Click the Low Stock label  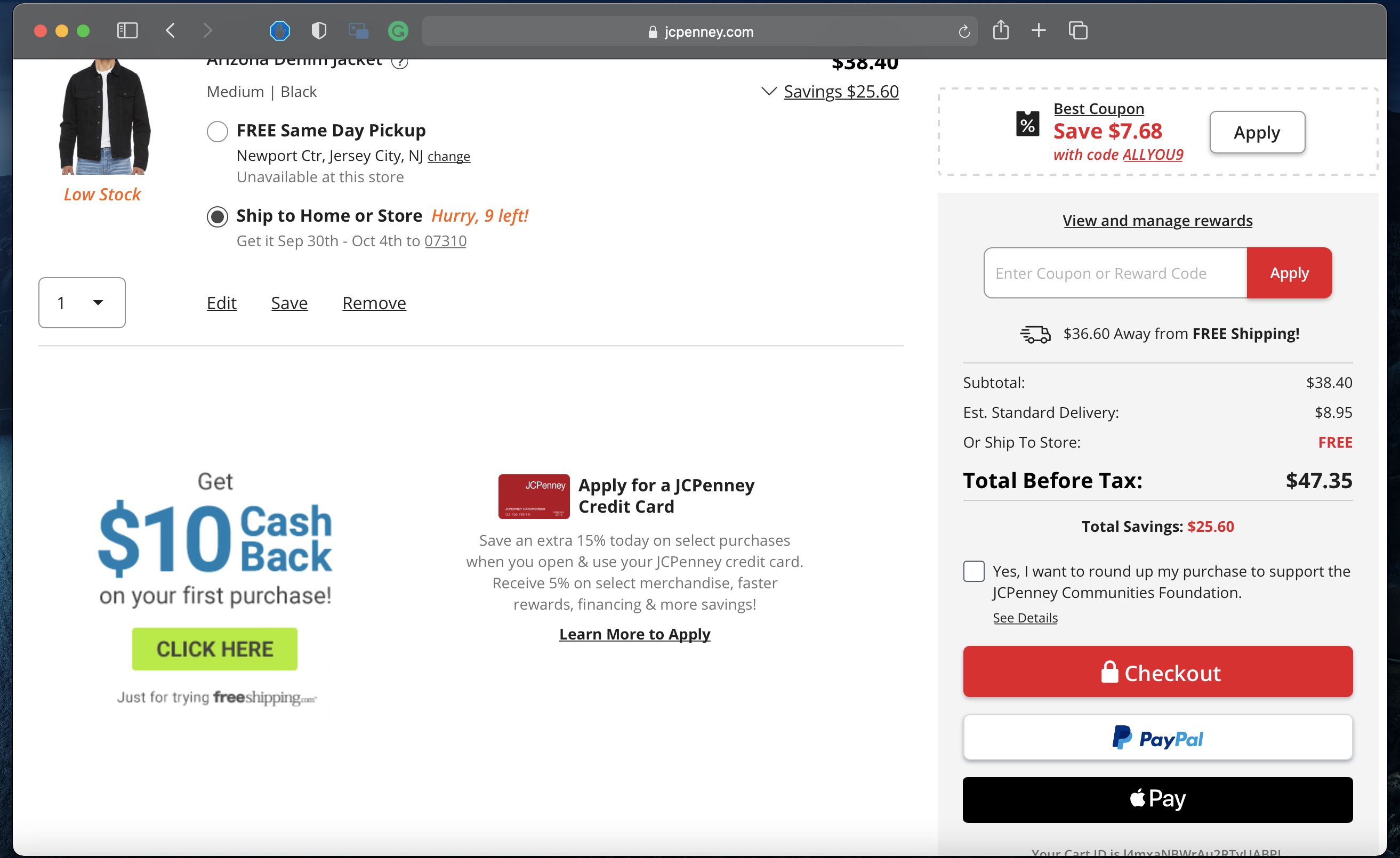coord(102,194)
